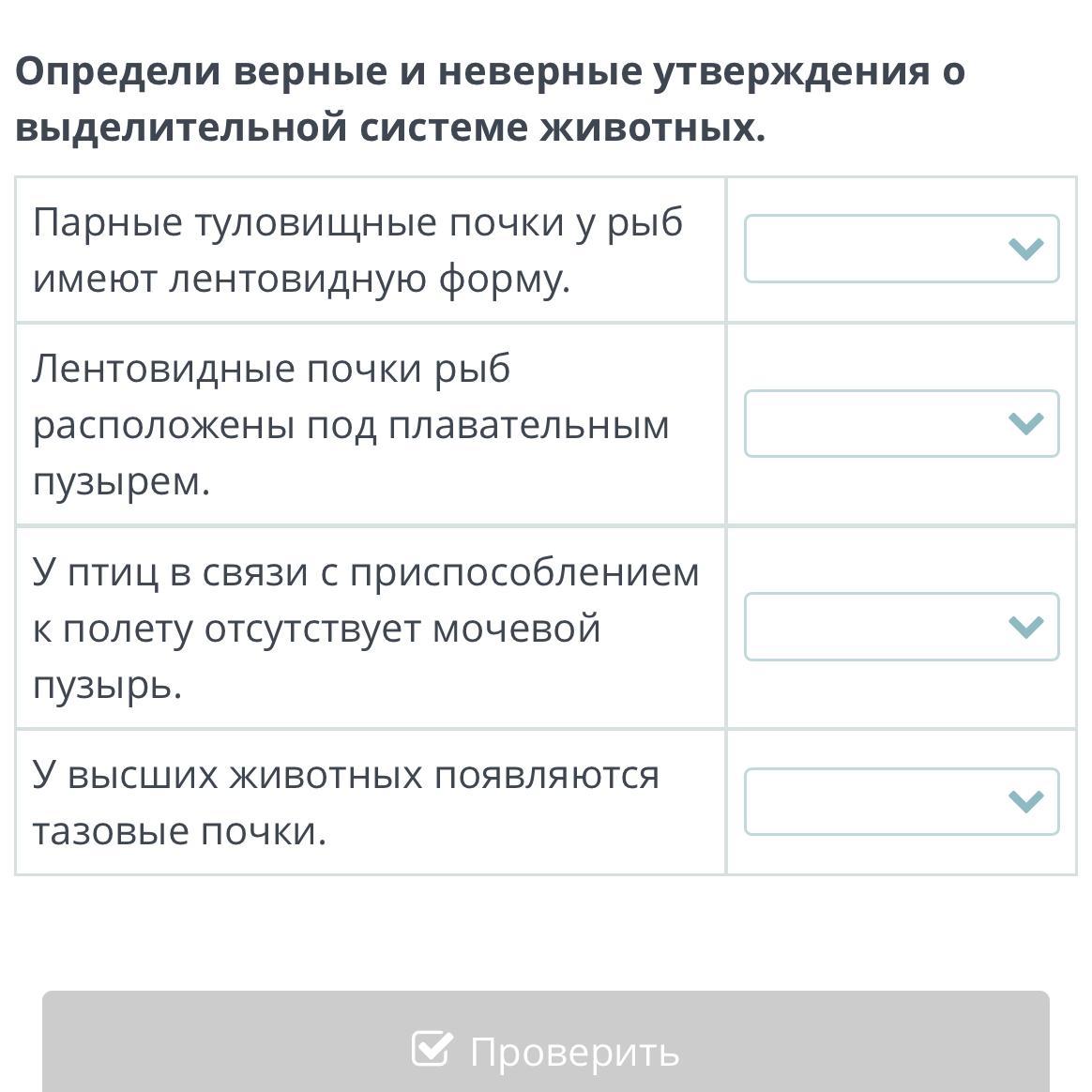Click the word Определи in the heading
The image size is (1092, 1092).
pos(116,71)
